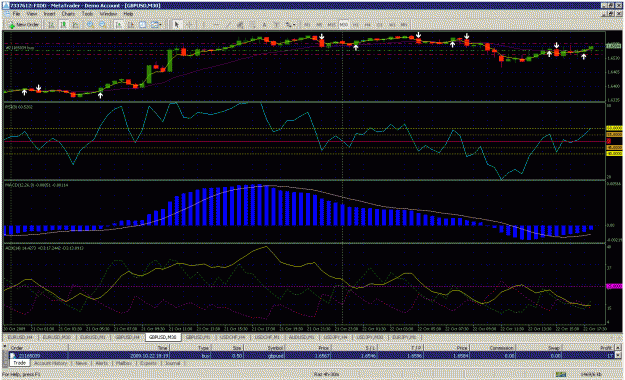Click the connection status icon in status bar
This screenshot has height=380, width=625.
pos(561,374)
